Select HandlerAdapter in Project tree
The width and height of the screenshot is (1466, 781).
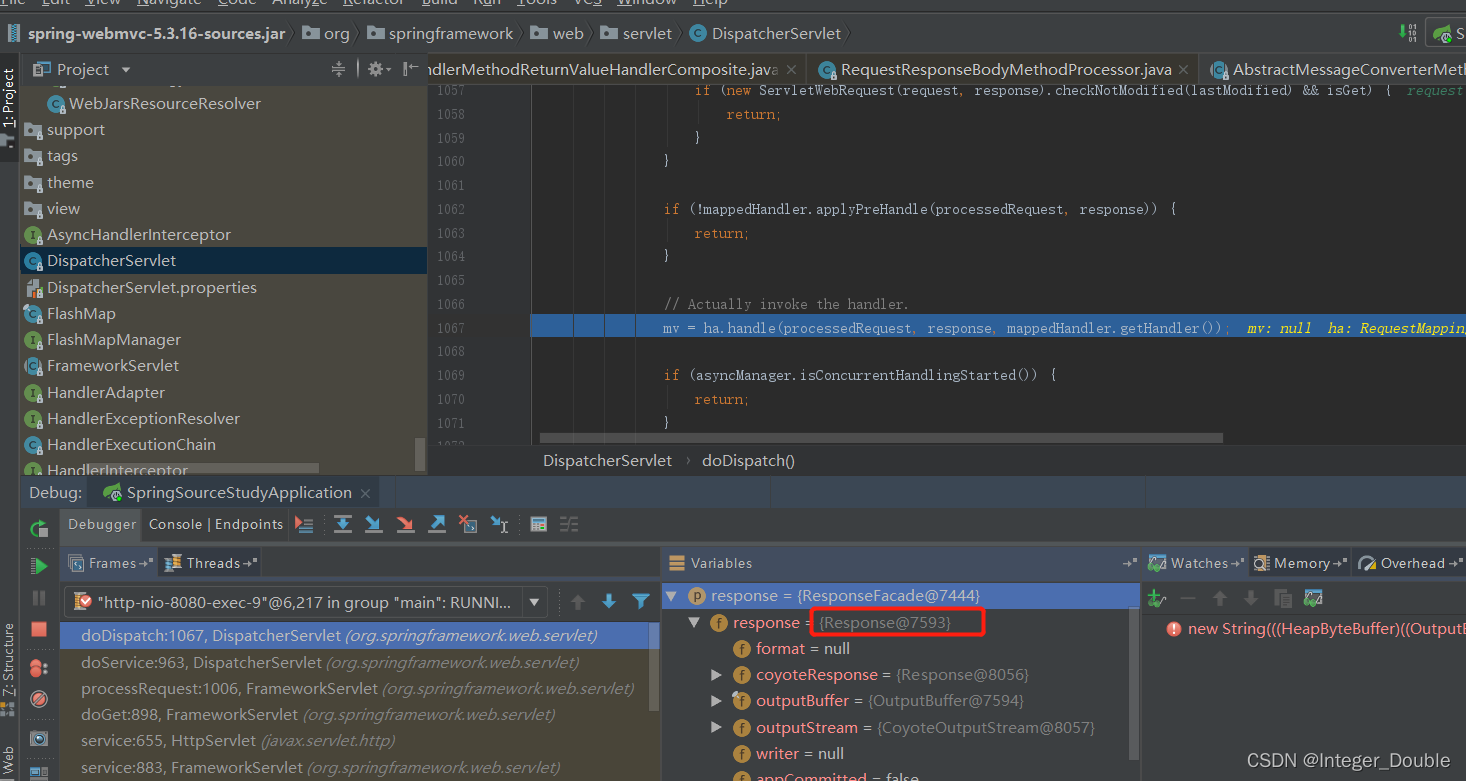click(106, 392)
